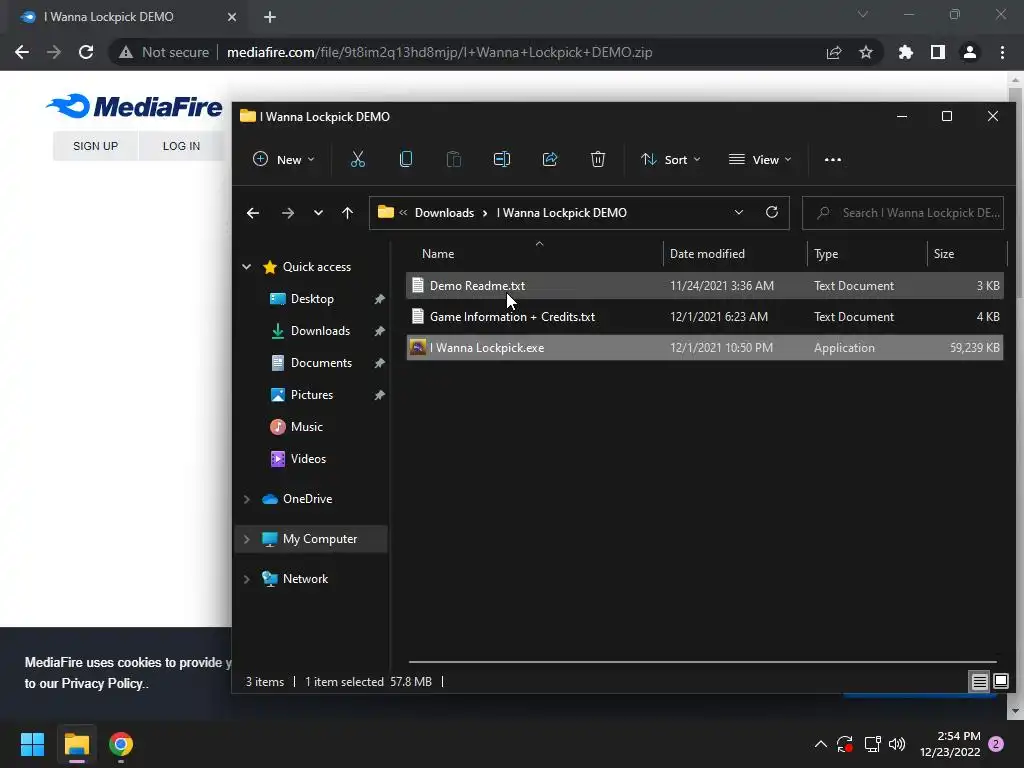Open Chrome Extensions puzzle icon
The image size is (1024, 768).
pyautogui.click(x=906, y=52)
